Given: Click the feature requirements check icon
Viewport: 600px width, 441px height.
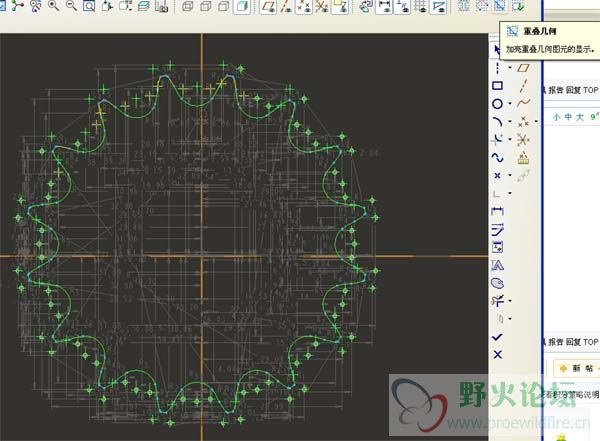Looking at the screenshot, I should (518, 6).
